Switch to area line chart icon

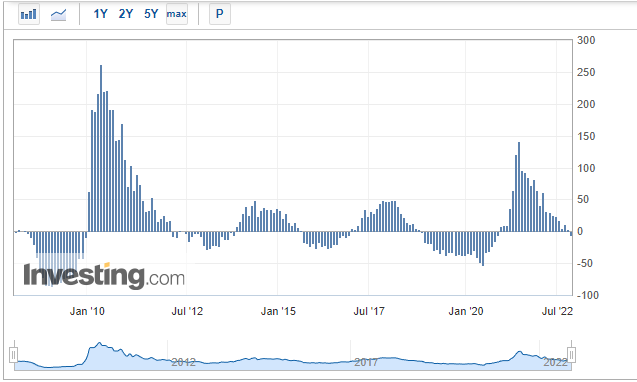point(58,15)
